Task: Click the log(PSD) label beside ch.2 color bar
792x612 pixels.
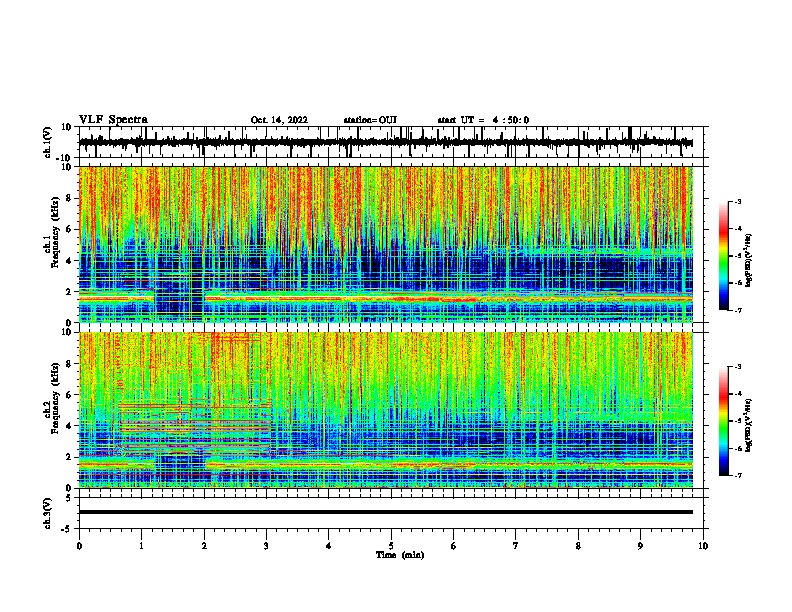Action: point(748,426)
